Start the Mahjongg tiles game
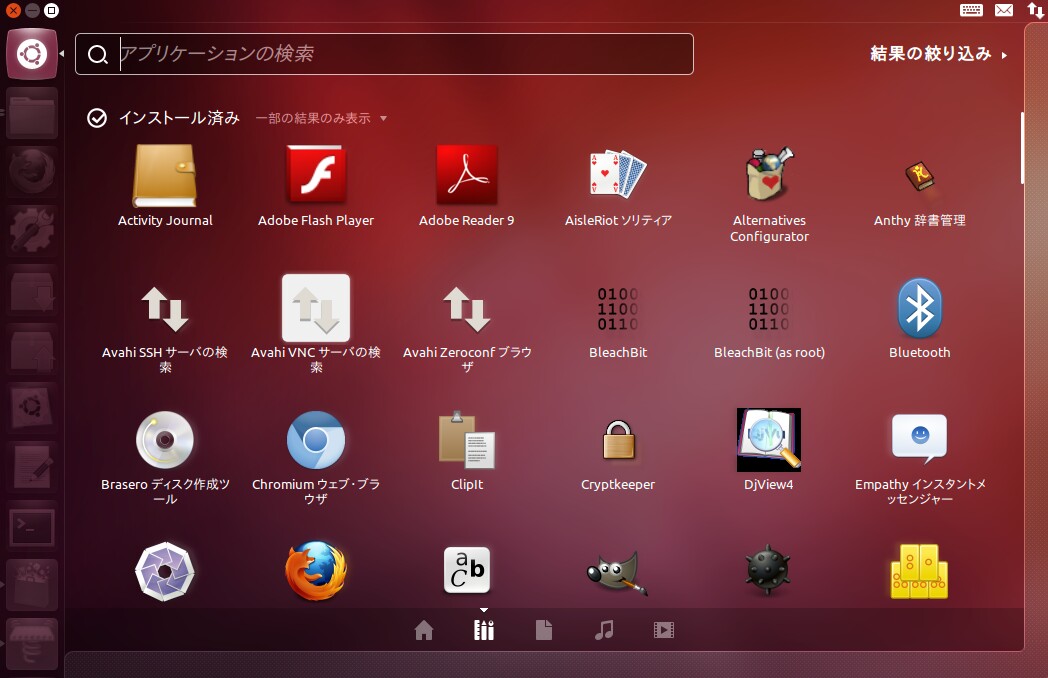 click(920, 572)
